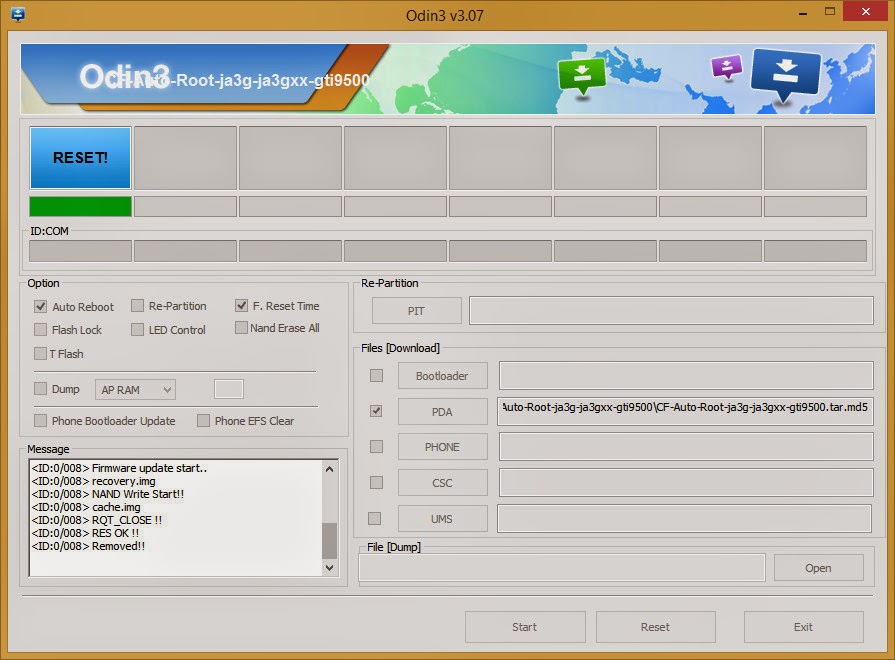Click the small field next to AP RAM
The image size is (895, 660).
(x=229, y=389)
